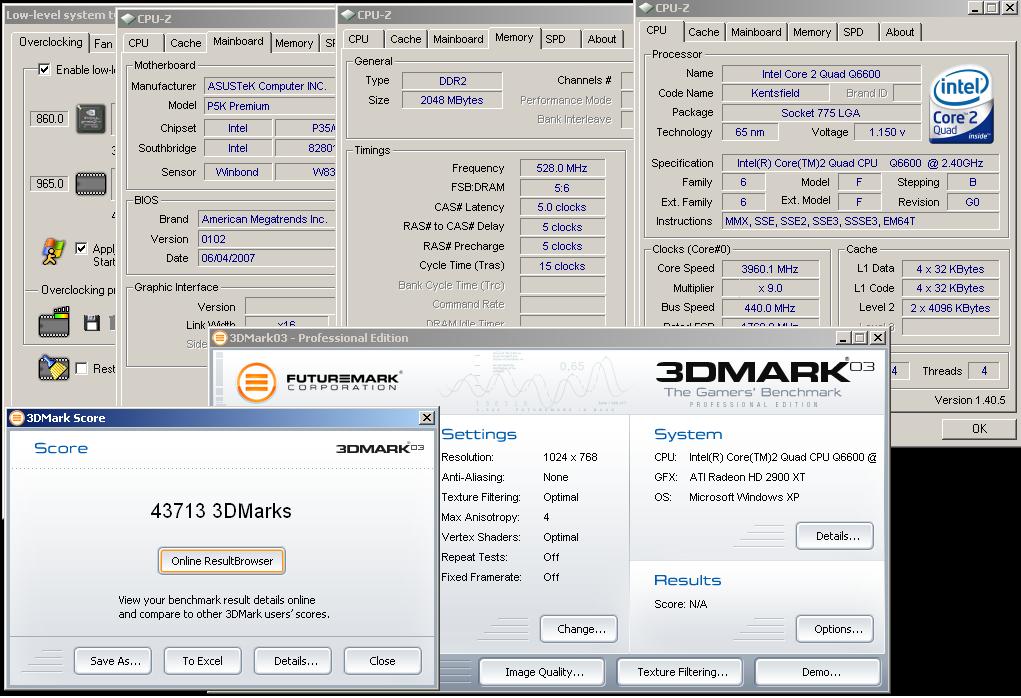Click the CAS# Latency 5.0 clocks value
Viewport: 1021px width, 698px height.
pyautogui.click(x=562, y=207)
